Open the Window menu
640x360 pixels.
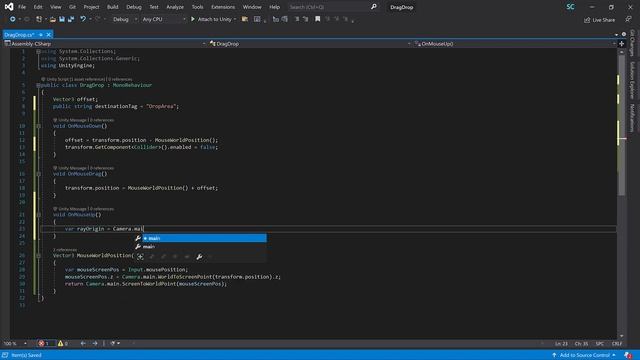(252, 7)
